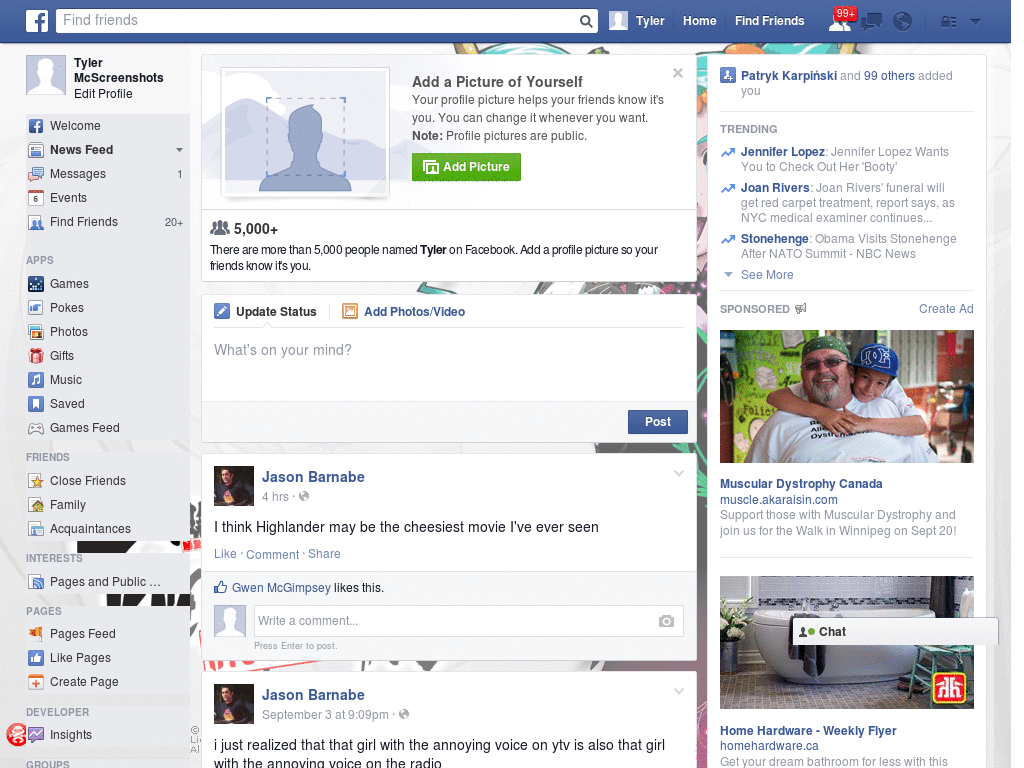
Task: Click the 99 others link
Action: click(x=889, y=76)
